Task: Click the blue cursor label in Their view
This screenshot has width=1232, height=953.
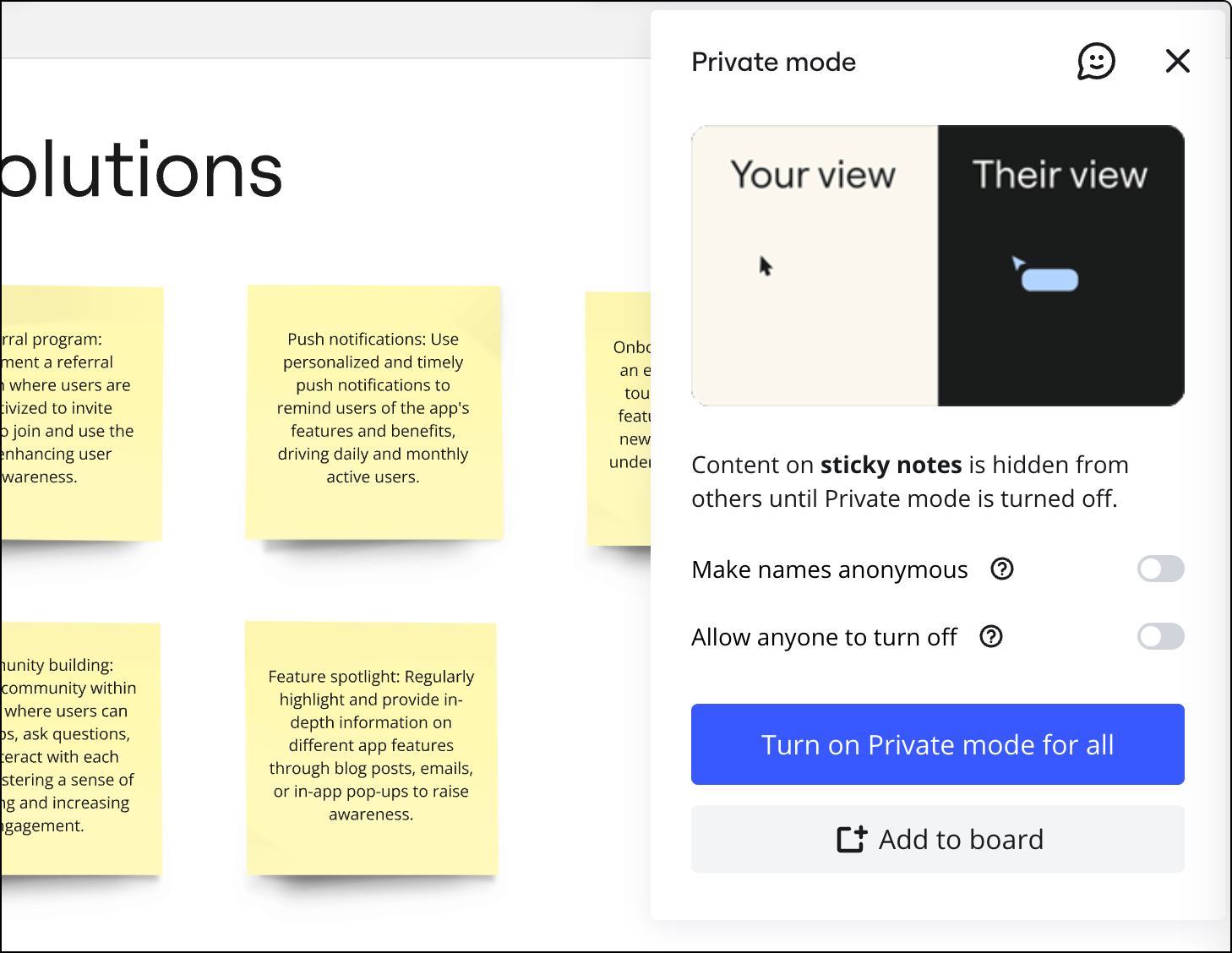Action: click(1049, 280)
